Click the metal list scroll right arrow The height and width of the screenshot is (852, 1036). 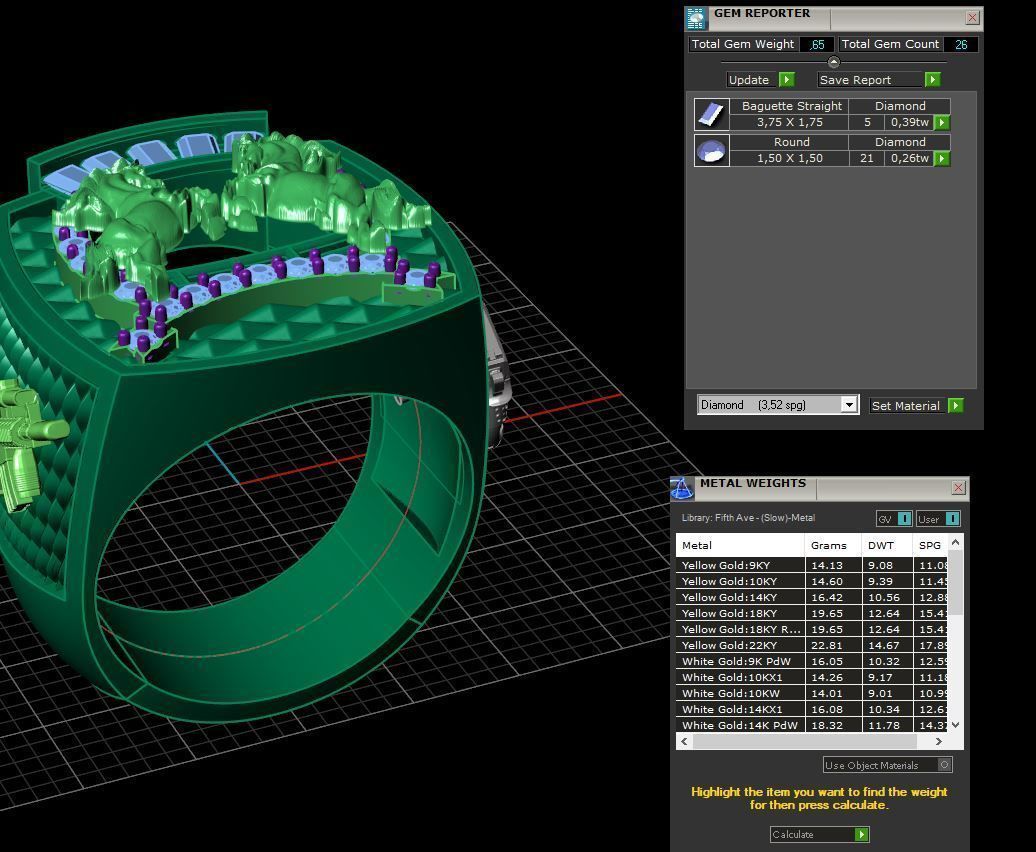(938, 742)
